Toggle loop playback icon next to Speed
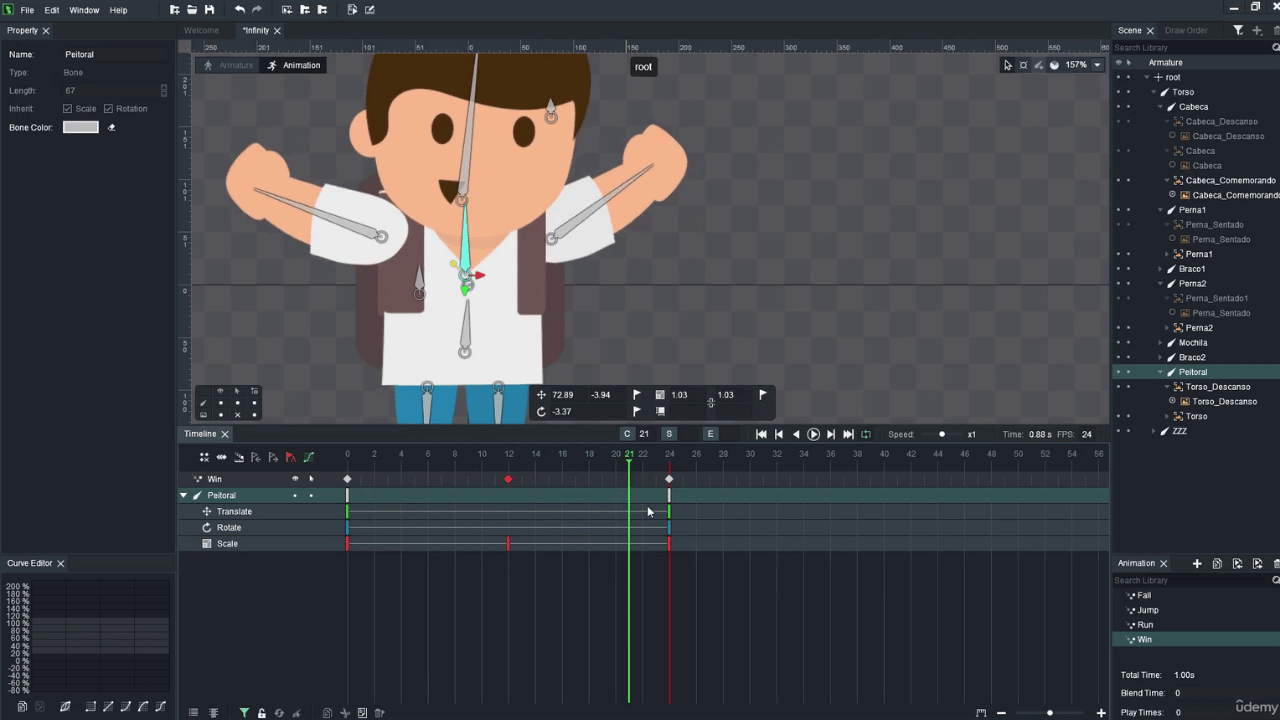The image size is (1280, 720). pyautogui.click(x=866, y=434)
